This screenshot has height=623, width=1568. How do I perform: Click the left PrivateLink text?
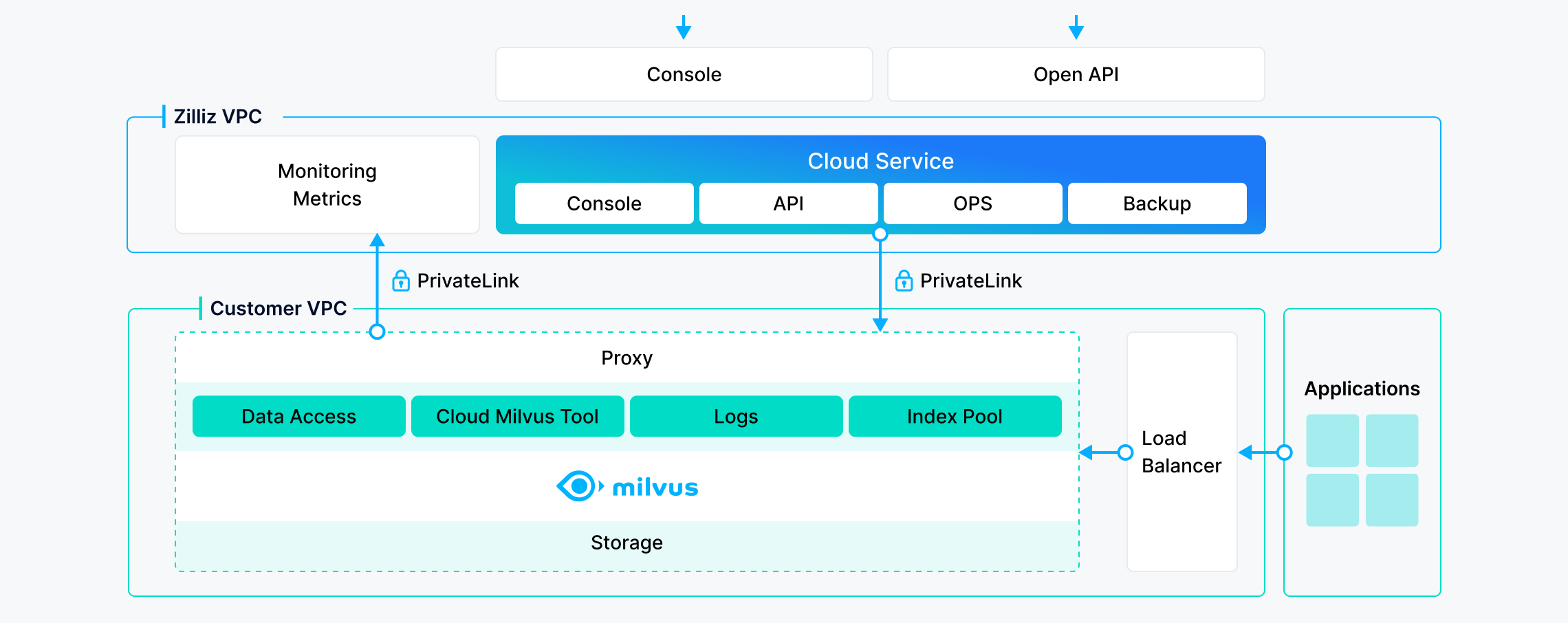(x=468, y=281)
